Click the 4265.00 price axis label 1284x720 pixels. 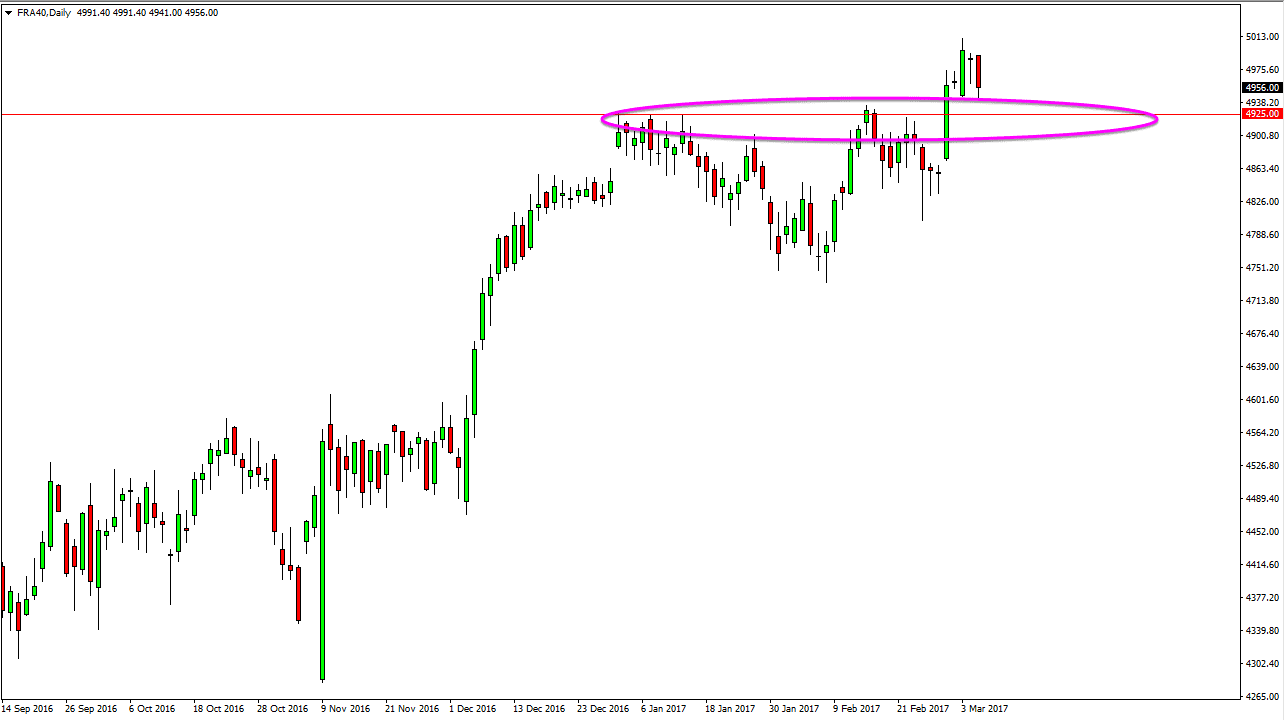pyautogui.click(x=1263, y=697)
